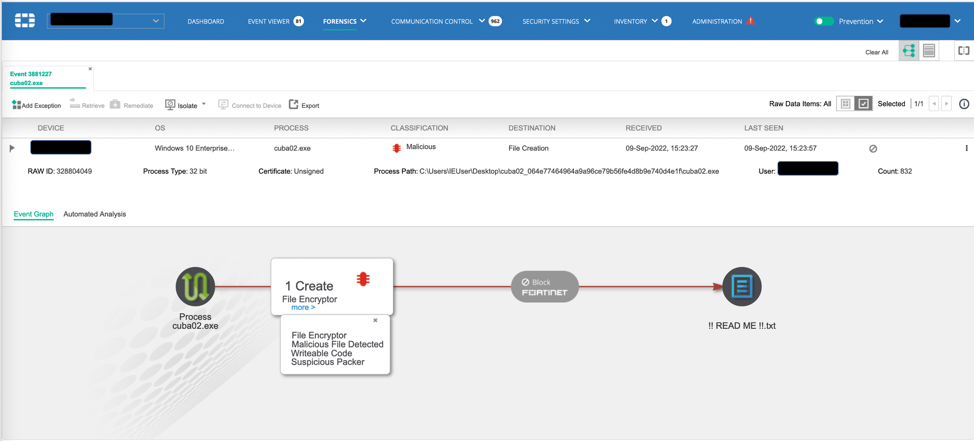This screenshot has width=974, height=441.
Task: Open the Prevention mode dropdown
Action: coord(861,21)
